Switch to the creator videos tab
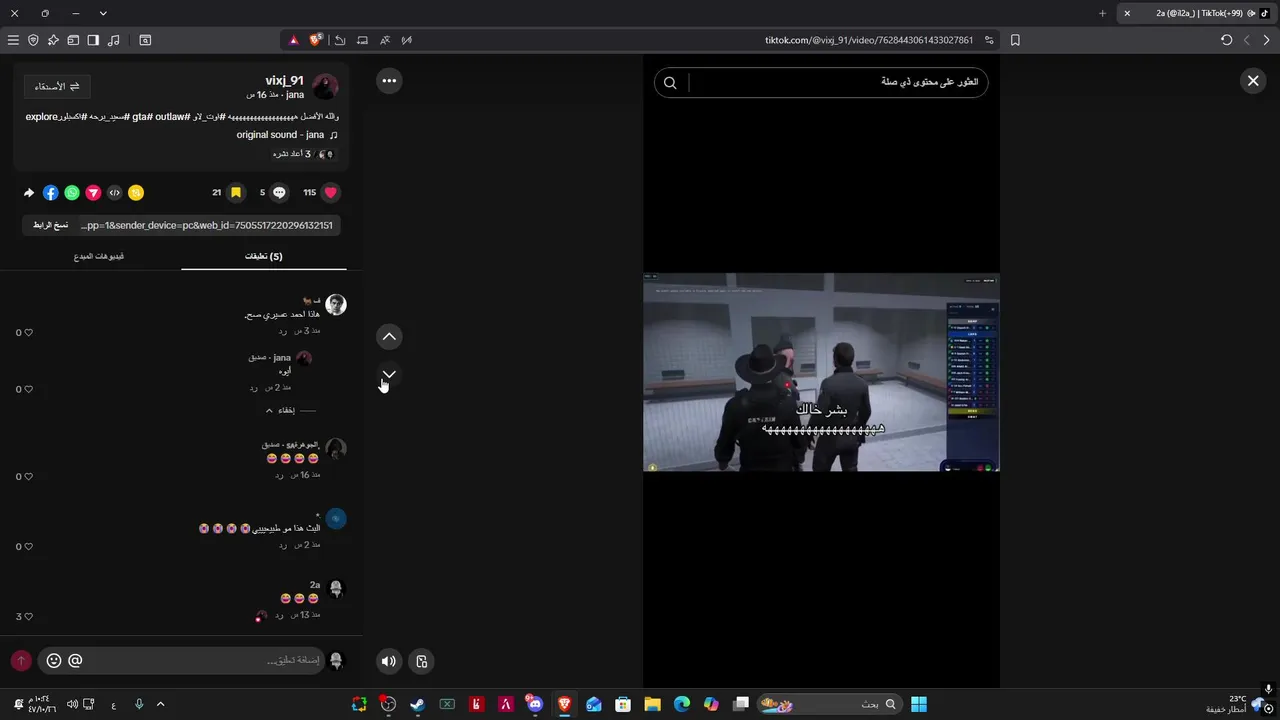Image resolution: width=1280 pixels, height=720 pixels. (99, 256)
